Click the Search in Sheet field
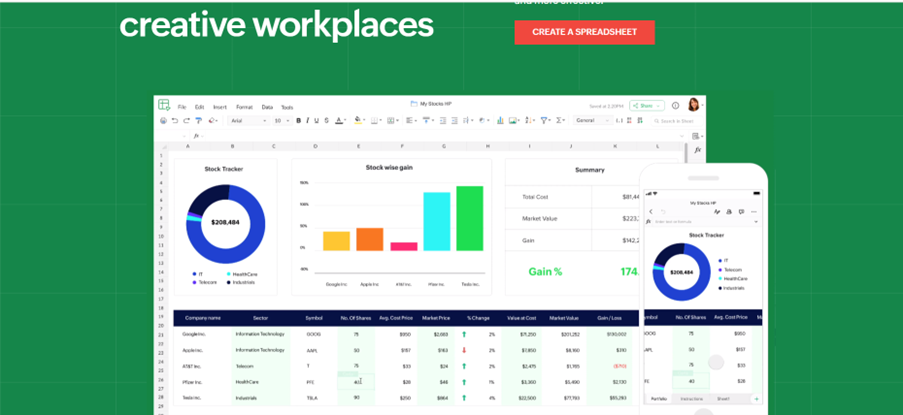This screenshot has width=903, height=415. point(677,121)
